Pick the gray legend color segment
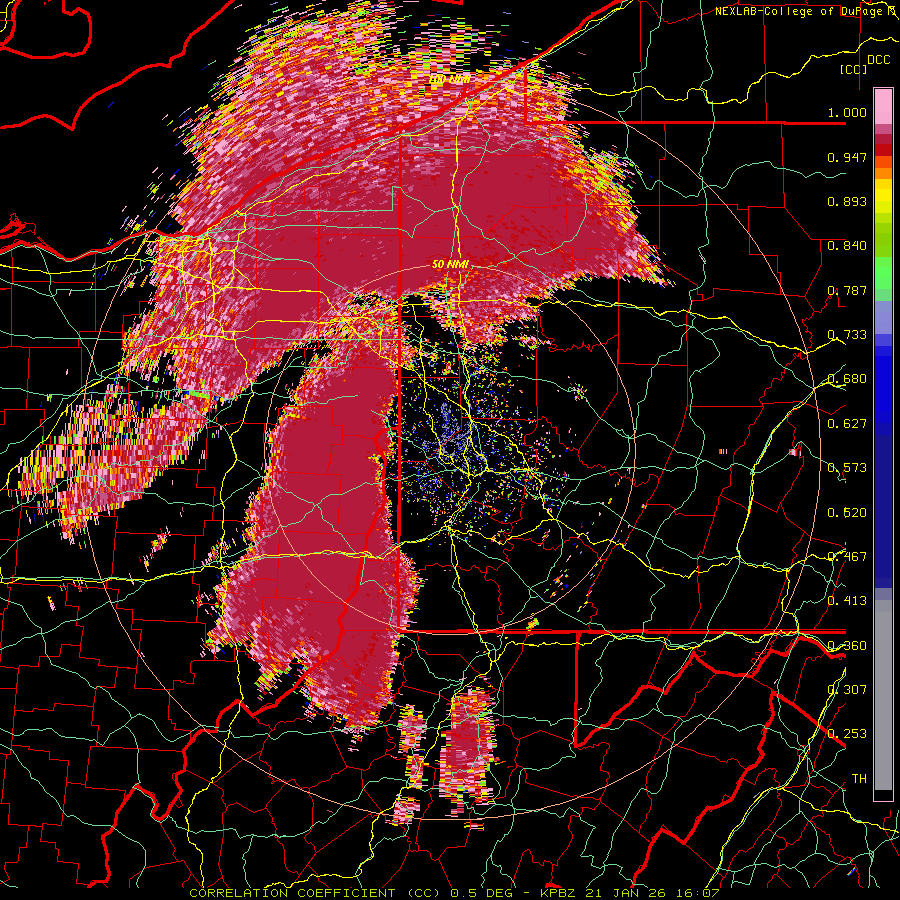This screenshot has width=900, height=900. click(883, 700)
